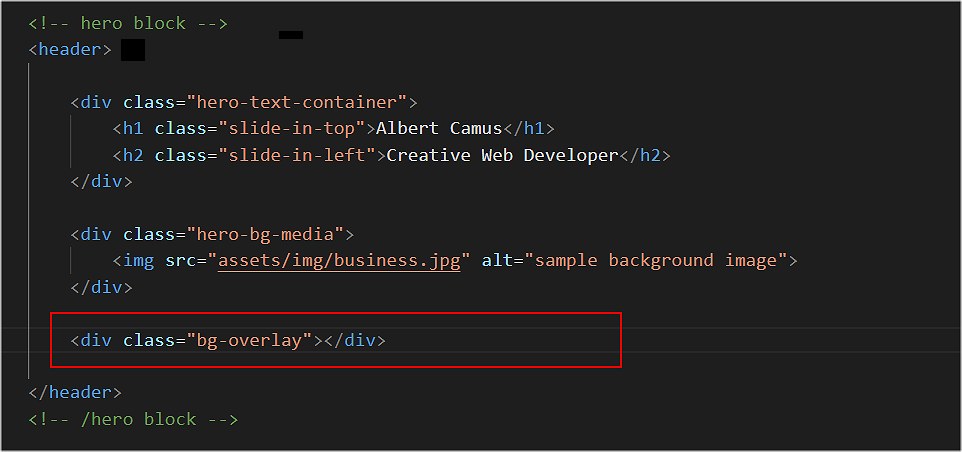Click the h1 opening tag
This screenshot has height=452, width=962.
tap(133, 129)
